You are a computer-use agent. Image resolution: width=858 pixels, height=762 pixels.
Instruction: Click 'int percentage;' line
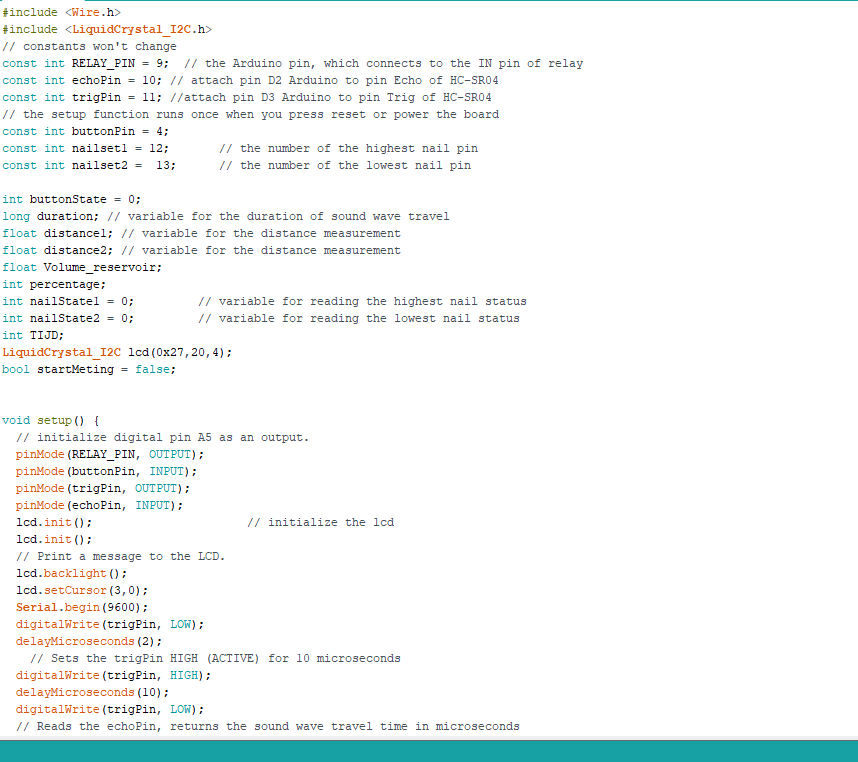point(54,284)
